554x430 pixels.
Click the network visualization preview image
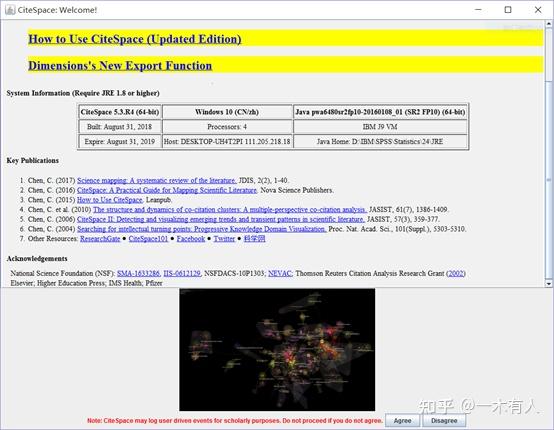click(277, 349)
